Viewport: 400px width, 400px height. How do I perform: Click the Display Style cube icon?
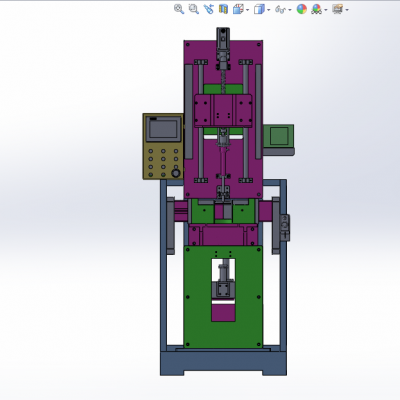point(259,9)
